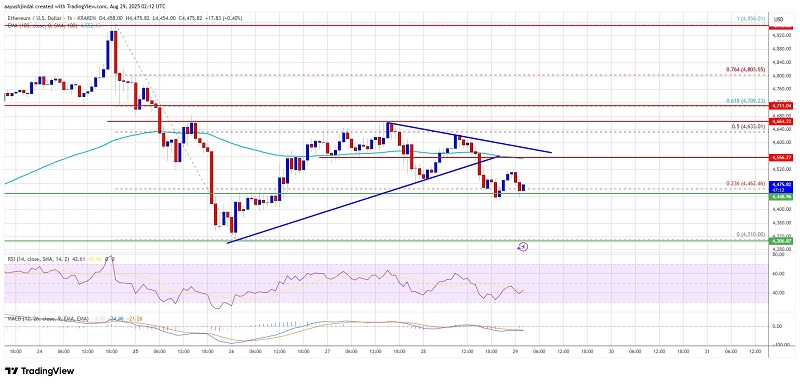Screen dimensions: 800x384
Task: Click the TradingView logo
Action: 40,371
